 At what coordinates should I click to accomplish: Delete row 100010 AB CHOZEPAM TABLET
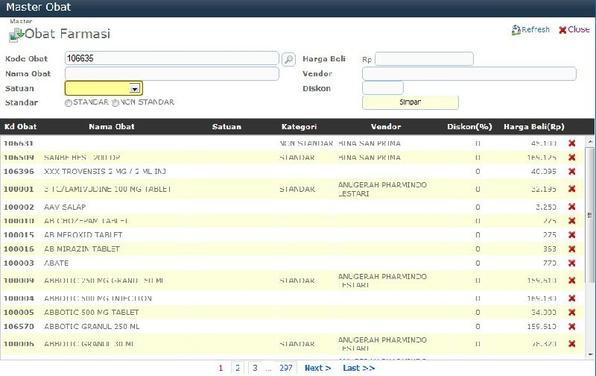click(572, 221)
